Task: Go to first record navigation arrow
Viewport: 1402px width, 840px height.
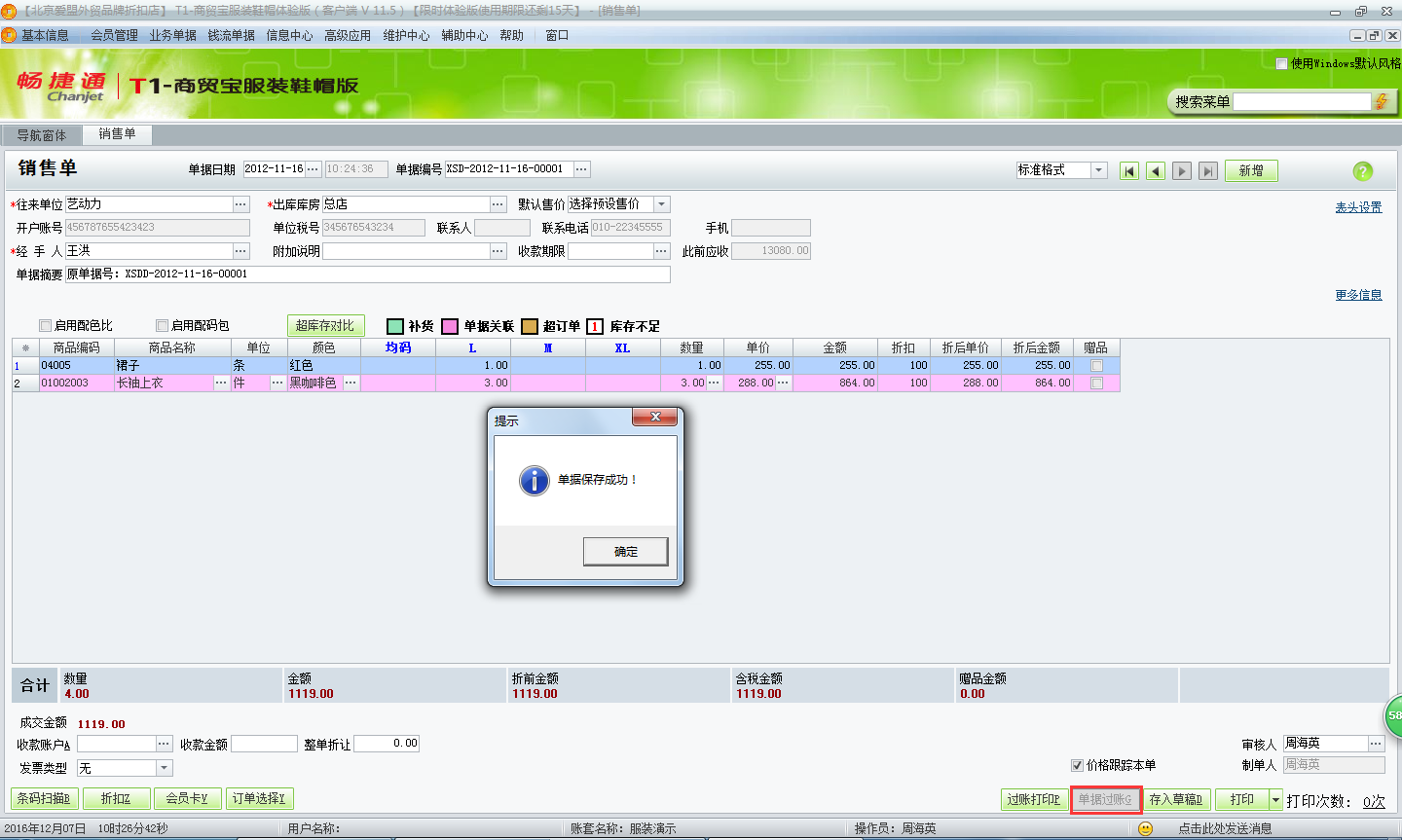Action: 1129,171
